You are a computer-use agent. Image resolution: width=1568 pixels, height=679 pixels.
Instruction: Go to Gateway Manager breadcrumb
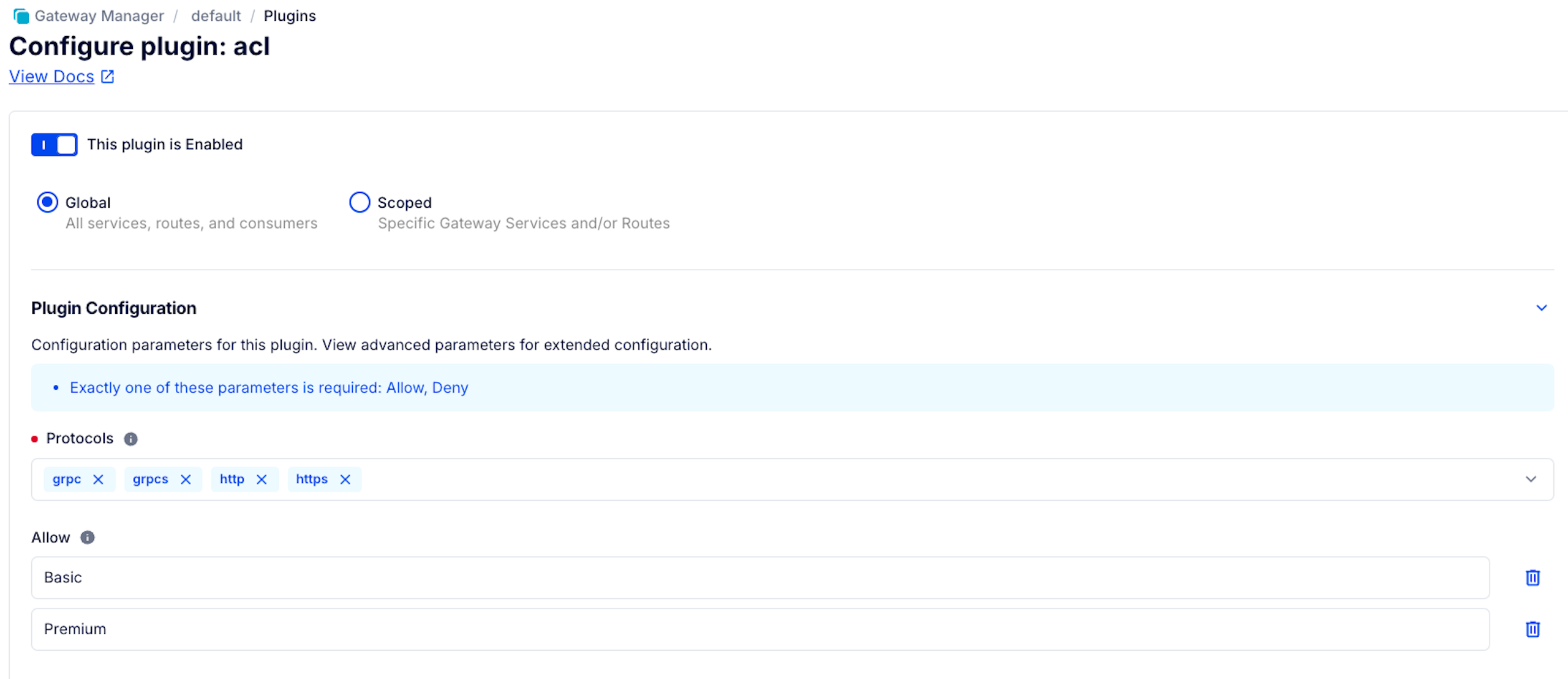[x=99, y=16]
